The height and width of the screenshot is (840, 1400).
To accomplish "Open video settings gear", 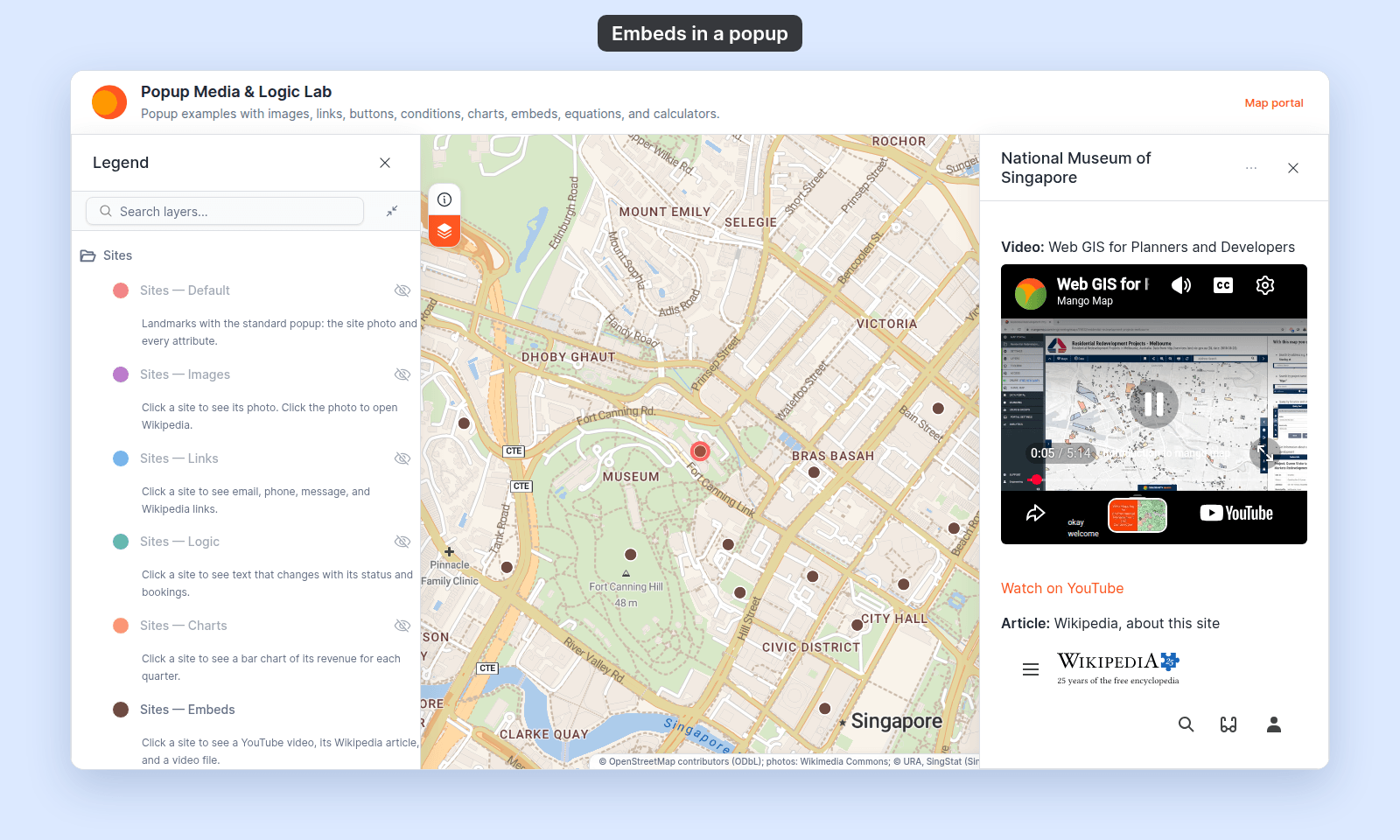I will 1265,285.
